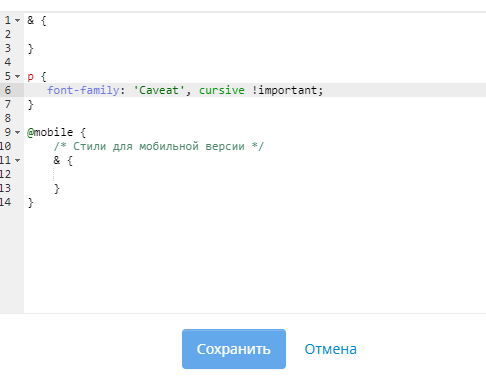The height and width of the screenshot is (391, 486).
Task: Place cursor on 'font-family' property
Action: coord(83,90)
